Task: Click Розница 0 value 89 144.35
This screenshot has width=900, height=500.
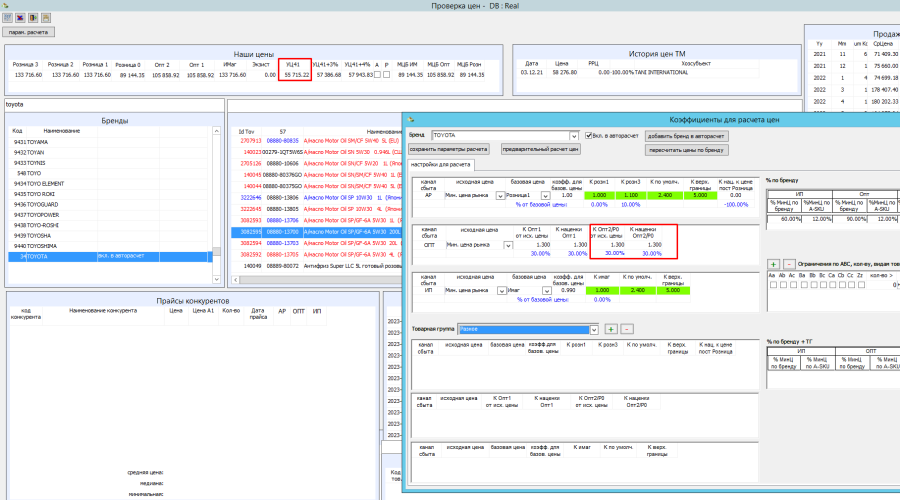Action: pos(131,75)
